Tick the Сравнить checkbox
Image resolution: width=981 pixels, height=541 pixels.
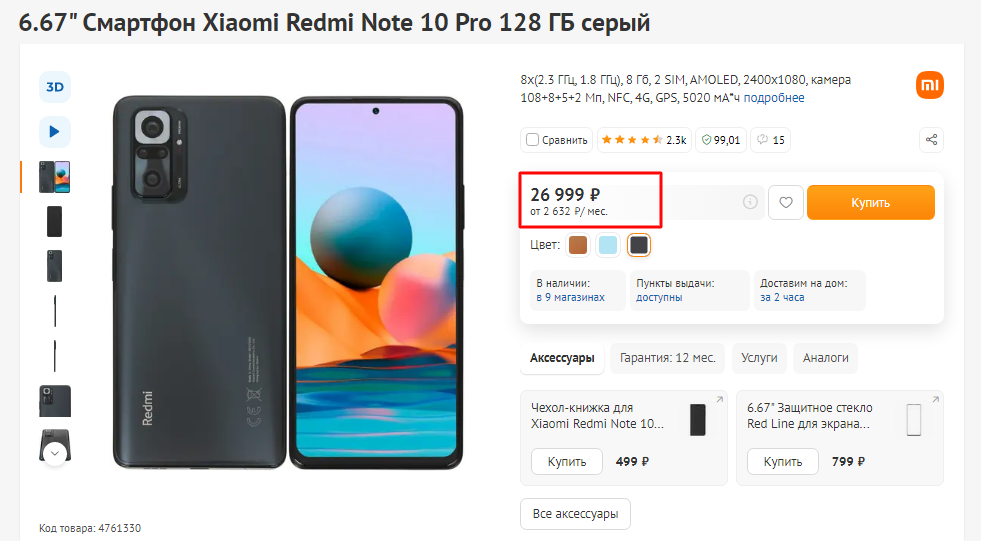click(532, 139)
